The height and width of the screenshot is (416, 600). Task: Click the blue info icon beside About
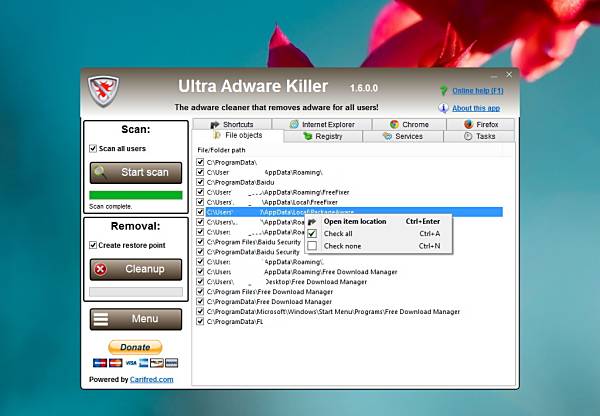tap(443, 108)
